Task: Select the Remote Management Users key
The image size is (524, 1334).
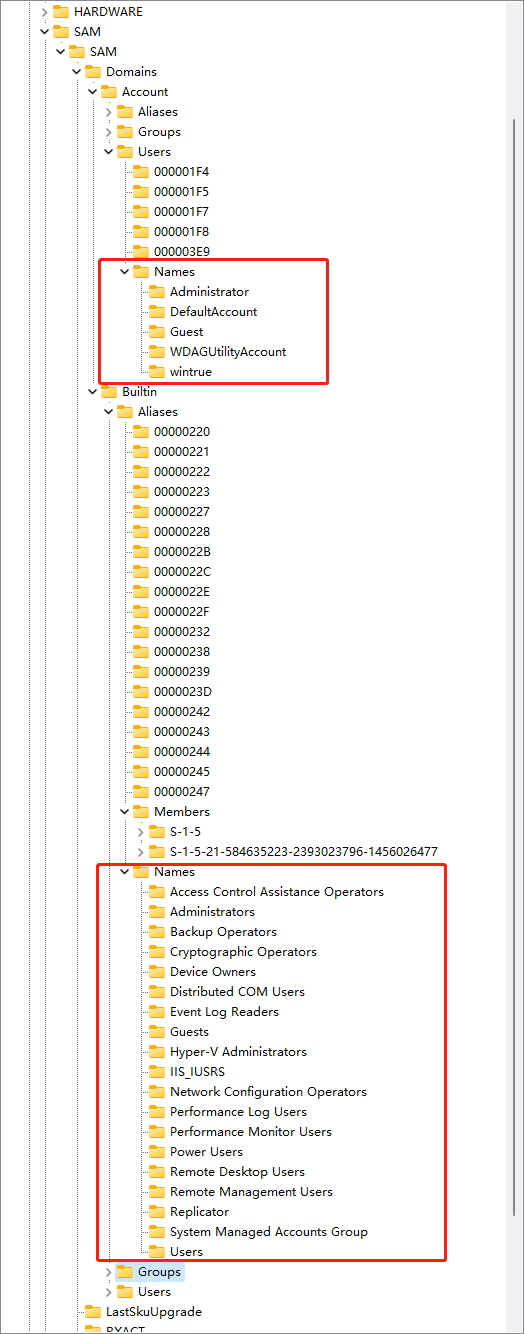Action: coord(251,1192)
